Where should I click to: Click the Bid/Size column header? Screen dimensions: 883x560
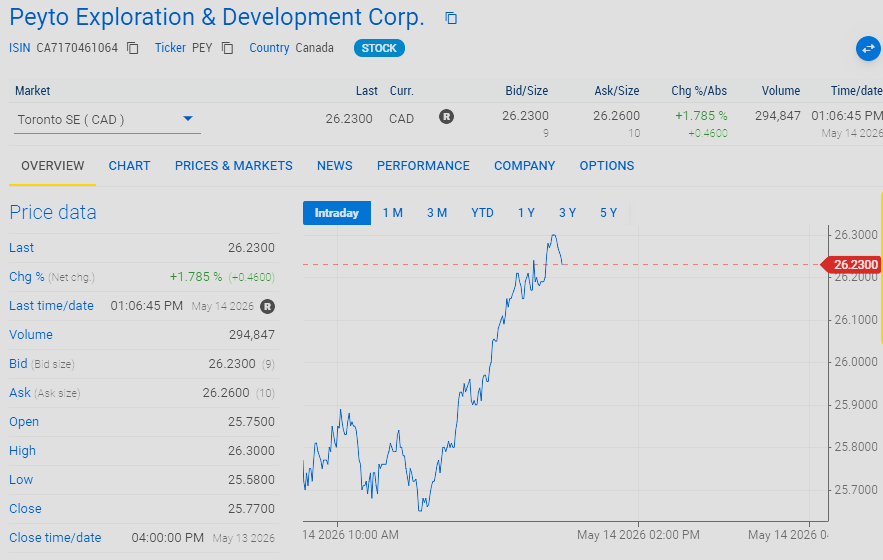527,91
